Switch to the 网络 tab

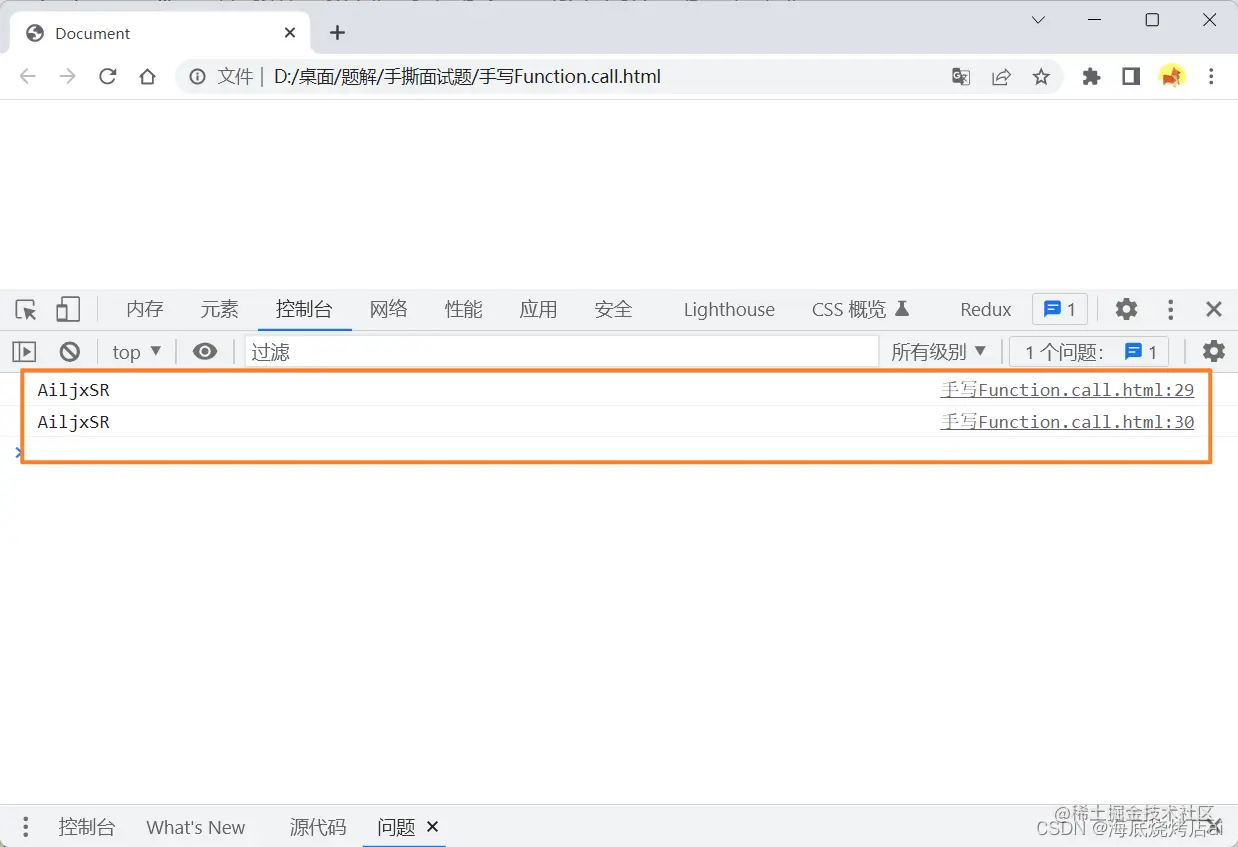[x=388, y=309]
